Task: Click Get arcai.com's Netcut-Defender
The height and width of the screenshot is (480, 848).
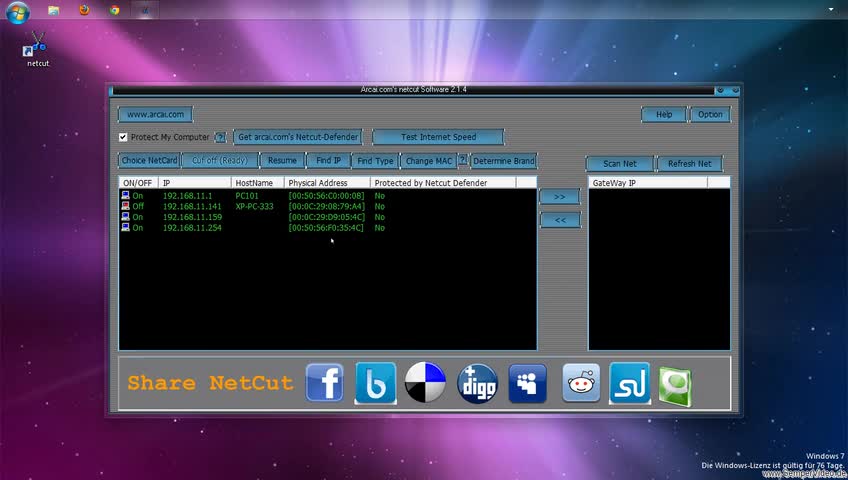Action: (x=298, y=137)
